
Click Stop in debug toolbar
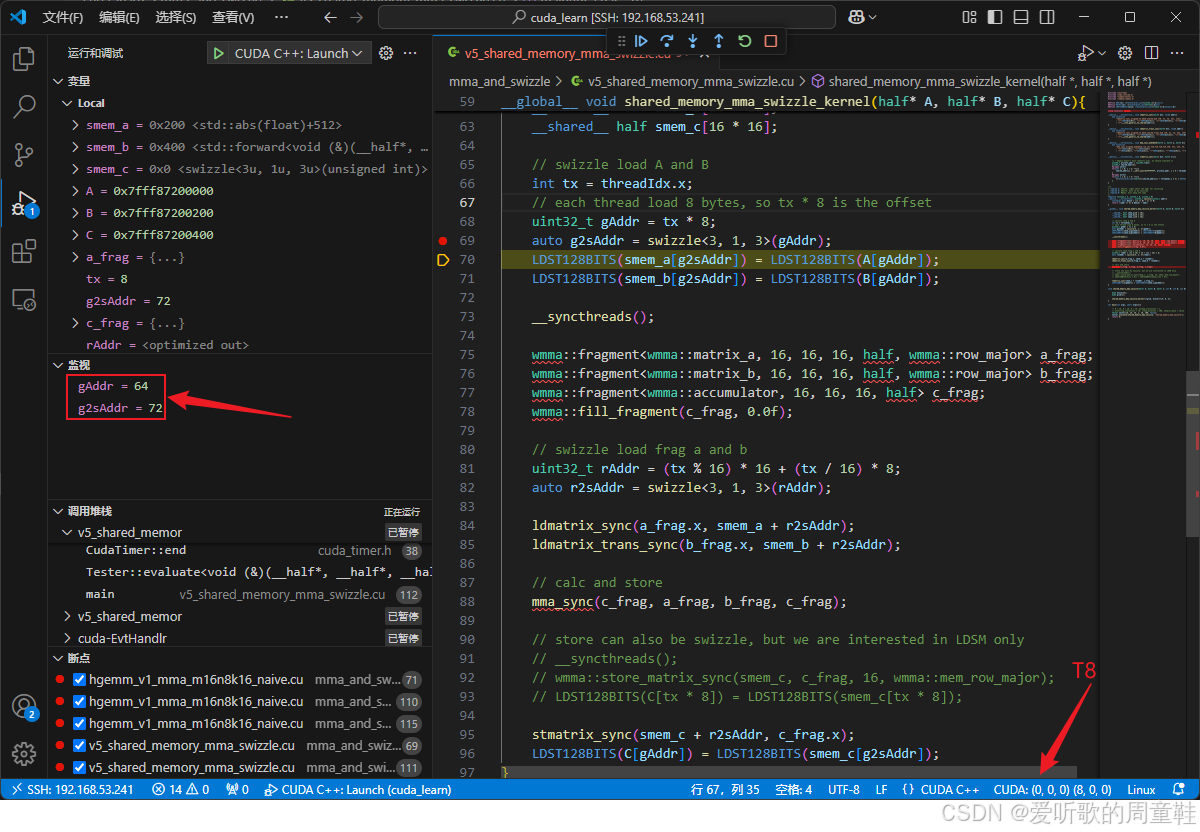771,41
